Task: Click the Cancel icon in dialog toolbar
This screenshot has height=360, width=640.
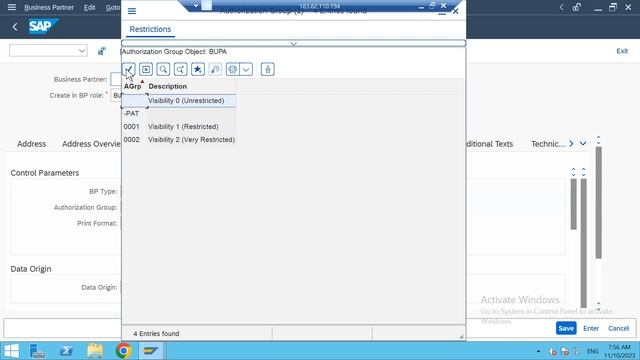Action: [146, 69]
